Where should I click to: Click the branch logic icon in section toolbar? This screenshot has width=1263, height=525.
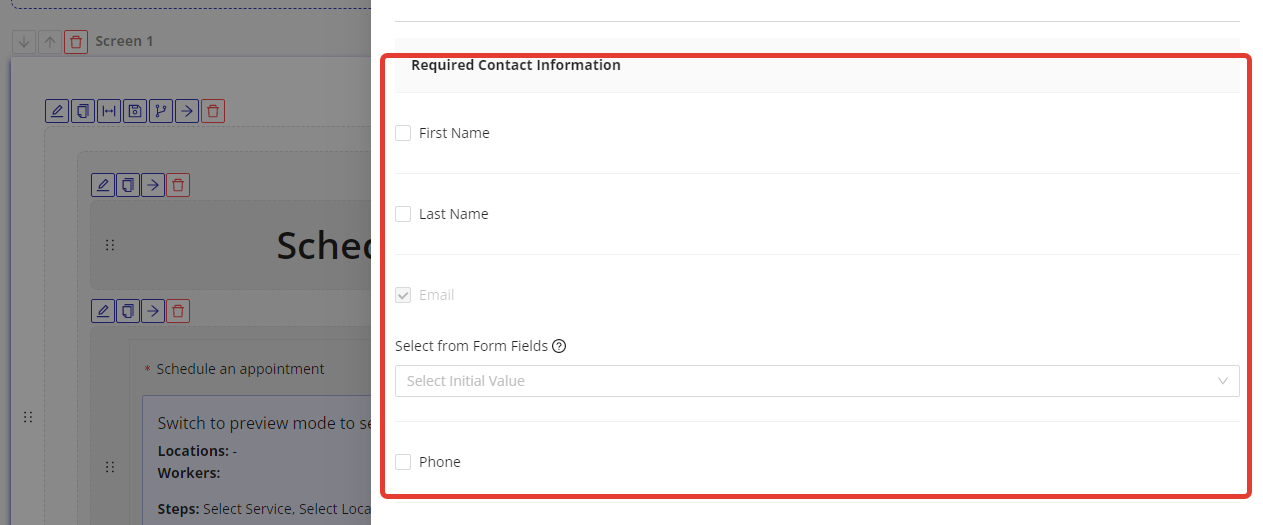point(161,111)
